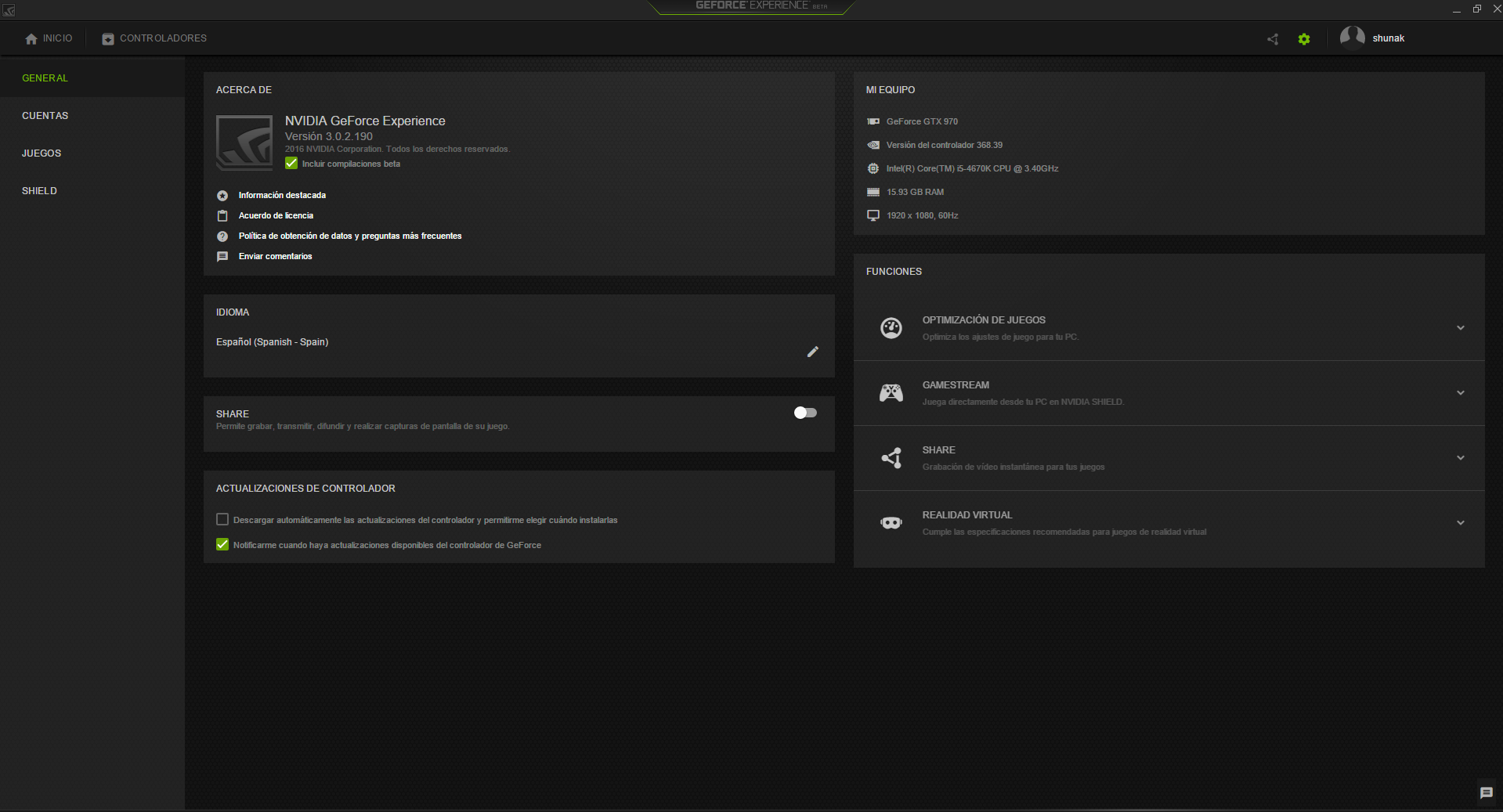1503x812 pixels.
Task: Click the star icon for Información destacada
Action: pos(222,195)
